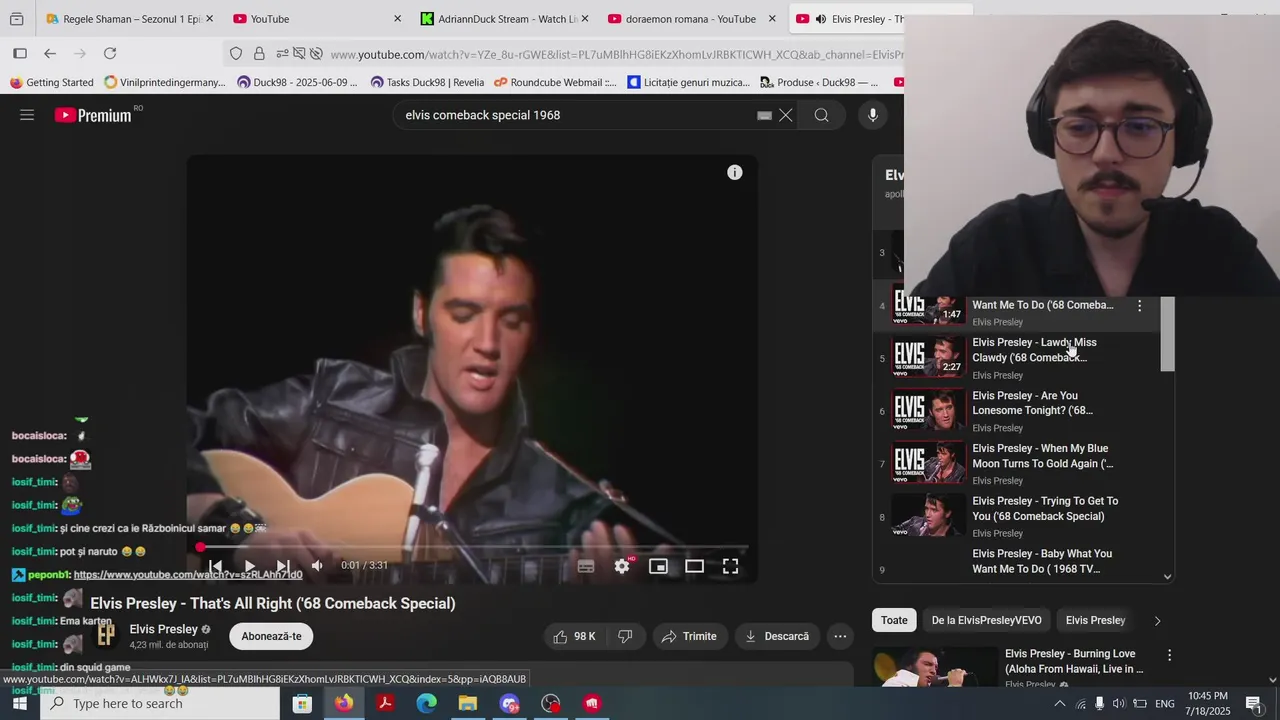Reload the current page
This screenshot has width=1280, height=720.
click(110, 54)
